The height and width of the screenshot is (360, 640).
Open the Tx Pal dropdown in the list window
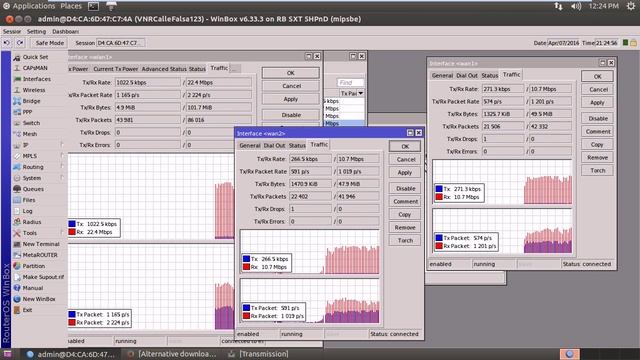361,93
